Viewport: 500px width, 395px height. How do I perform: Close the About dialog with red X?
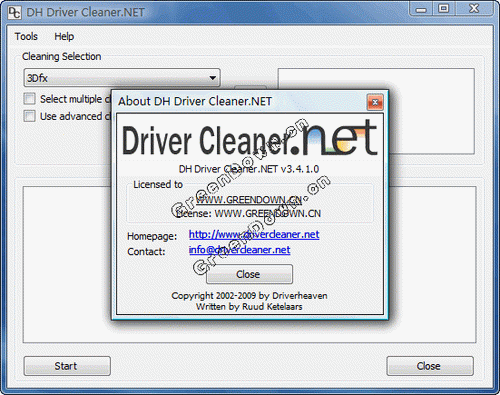pyautogui.click(x=375, y=102)
